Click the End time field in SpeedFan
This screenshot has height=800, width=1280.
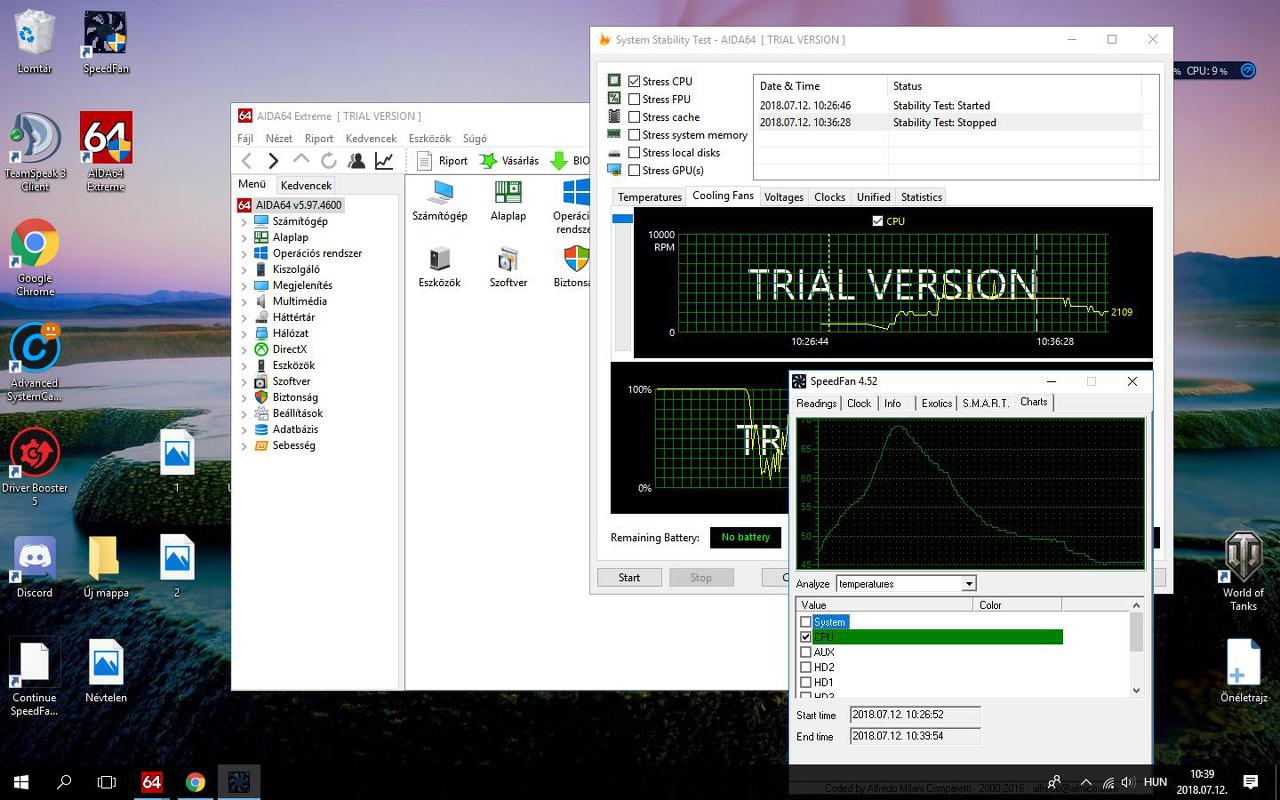point(914,736)
